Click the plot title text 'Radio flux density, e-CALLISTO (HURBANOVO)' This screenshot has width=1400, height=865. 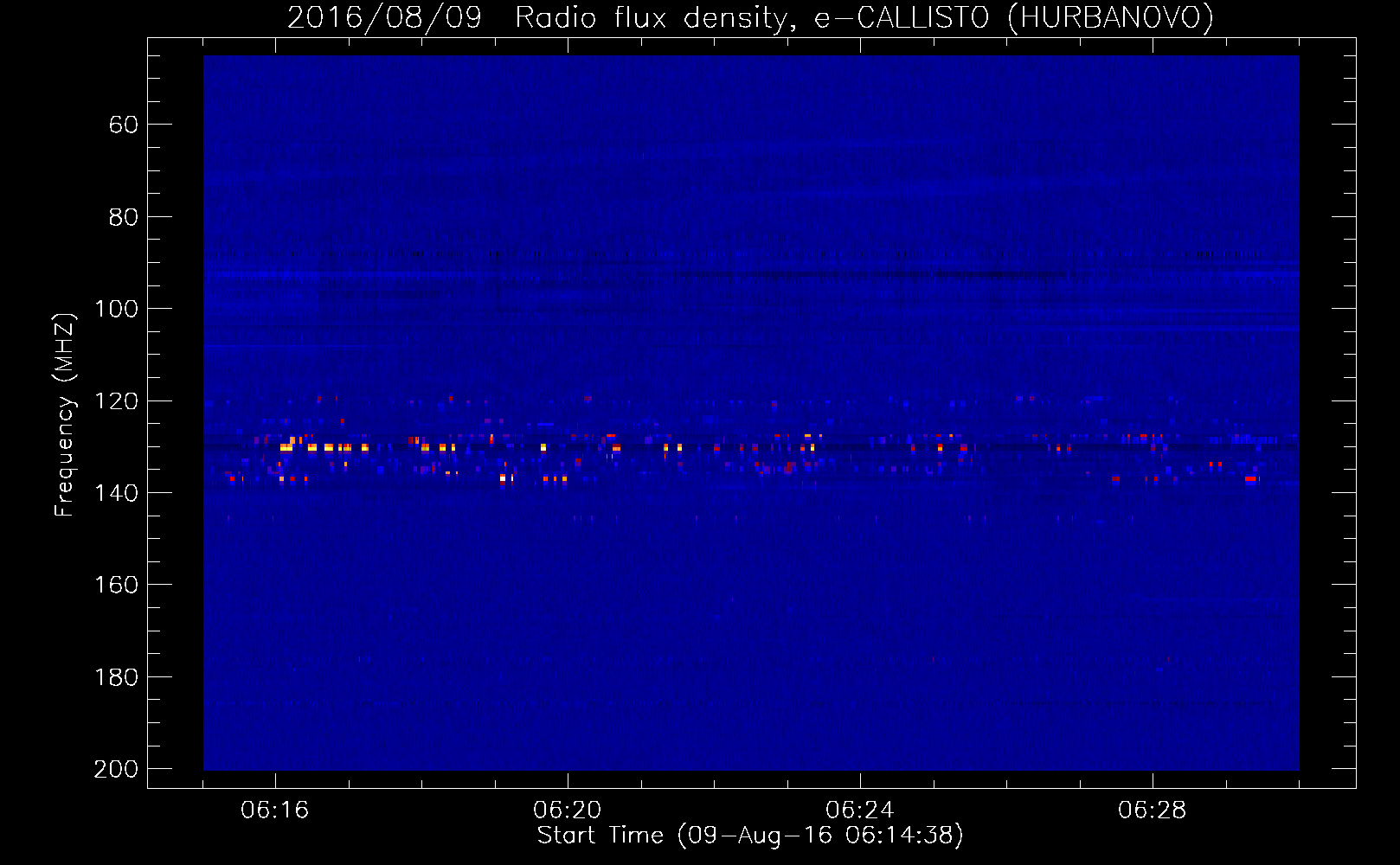(864, 17)
